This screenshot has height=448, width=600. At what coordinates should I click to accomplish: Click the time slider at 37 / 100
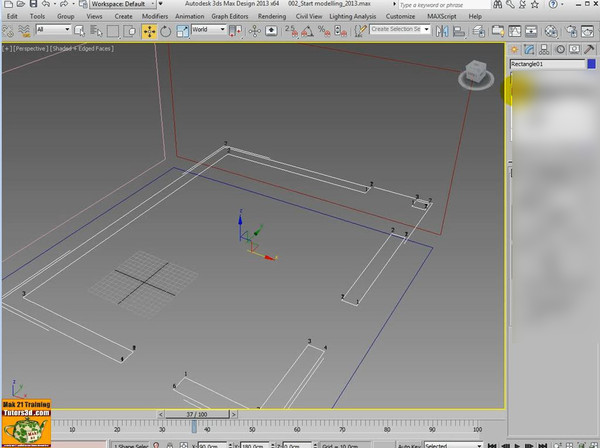(197, 414)
